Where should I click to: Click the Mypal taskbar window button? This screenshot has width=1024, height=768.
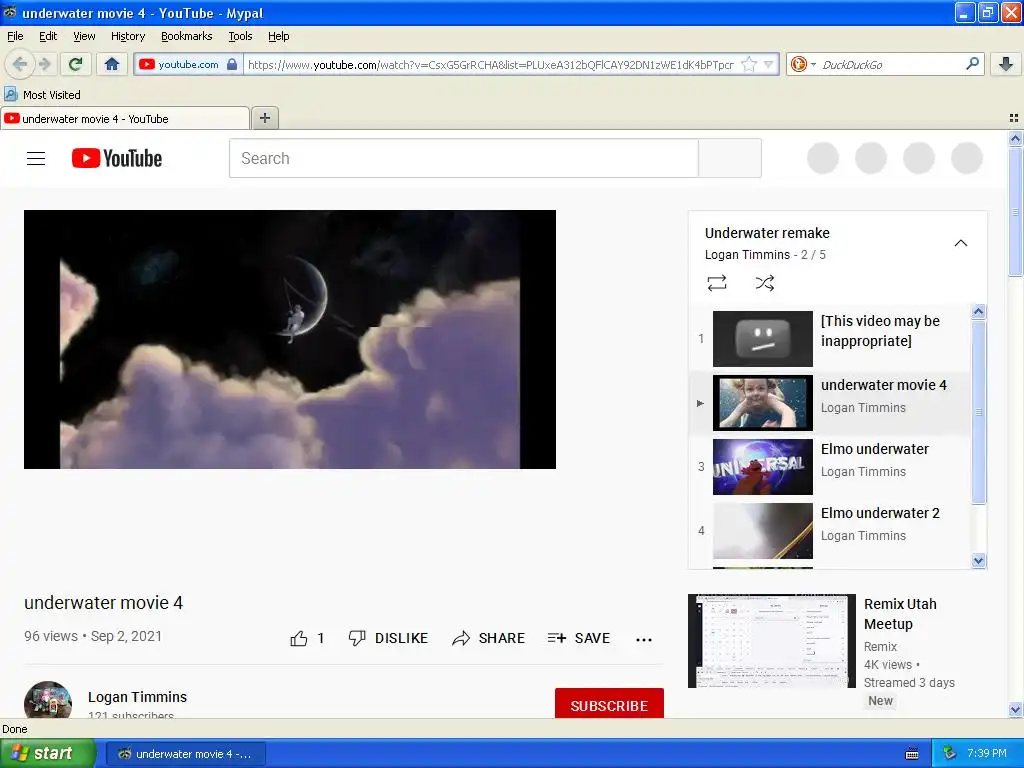[x=185, y=754]
